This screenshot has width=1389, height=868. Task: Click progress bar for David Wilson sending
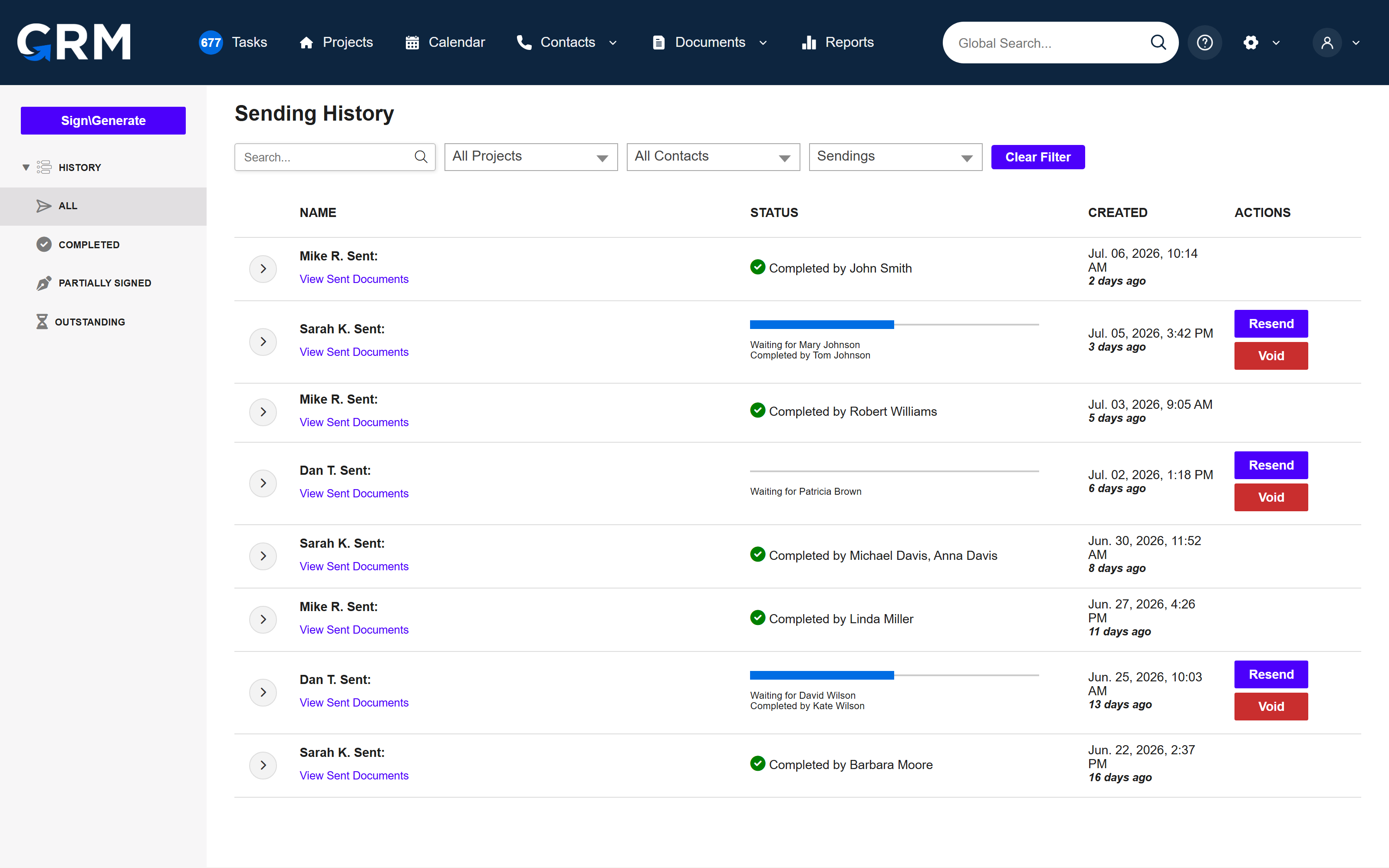pyautogui.click(x=894, y=676)
